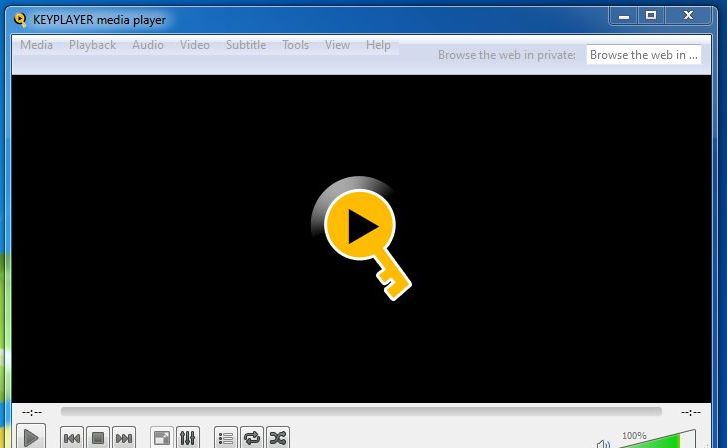Open the View menu
The width and height of the screenshot is (727, 448).
337,45
